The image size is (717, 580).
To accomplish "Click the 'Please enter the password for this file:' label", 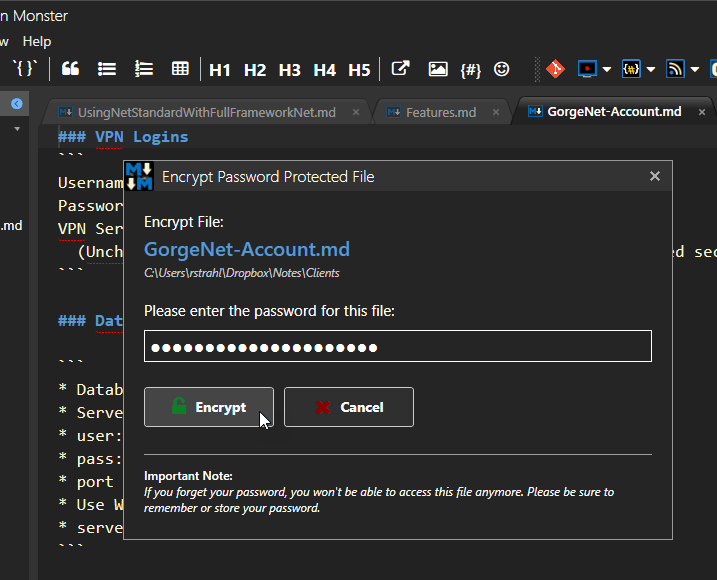I will [x=269, y=311].
